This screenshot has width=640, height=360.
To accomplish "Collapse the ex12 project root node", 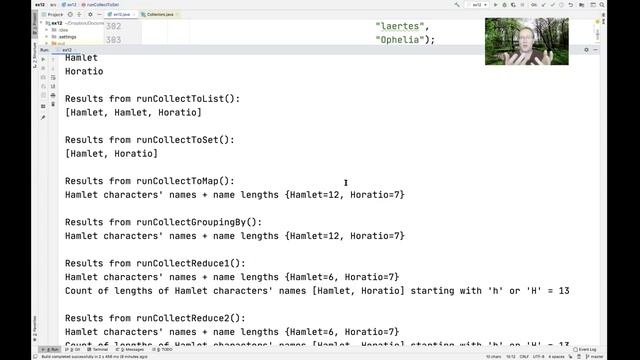I will pyautogui.click(x=41, y=22).
